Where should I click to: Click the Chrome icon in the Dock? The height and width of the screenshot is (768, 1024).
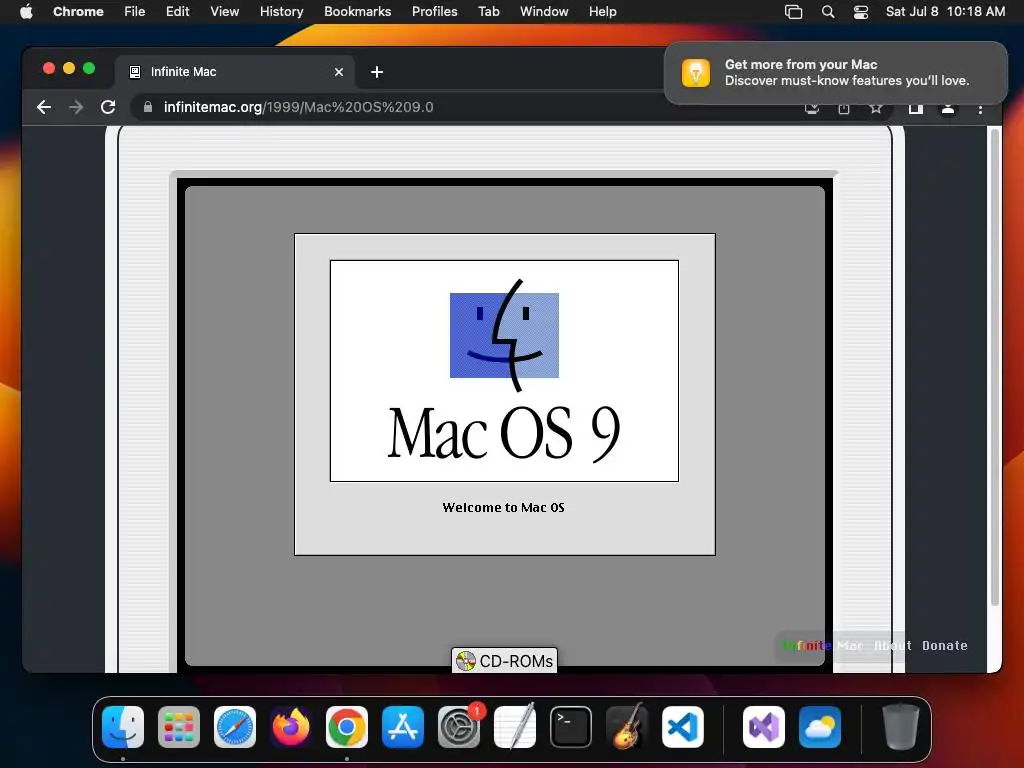tap(347, 727)
